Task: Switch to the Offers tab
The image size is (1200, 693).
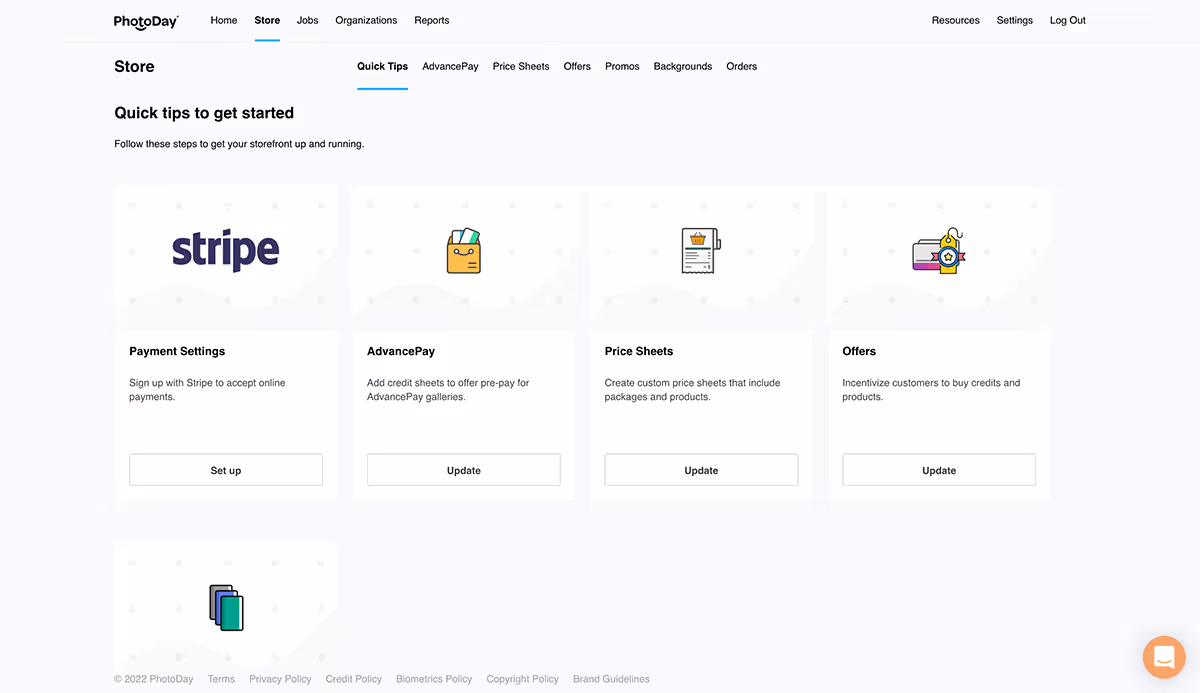Action: 577,66
